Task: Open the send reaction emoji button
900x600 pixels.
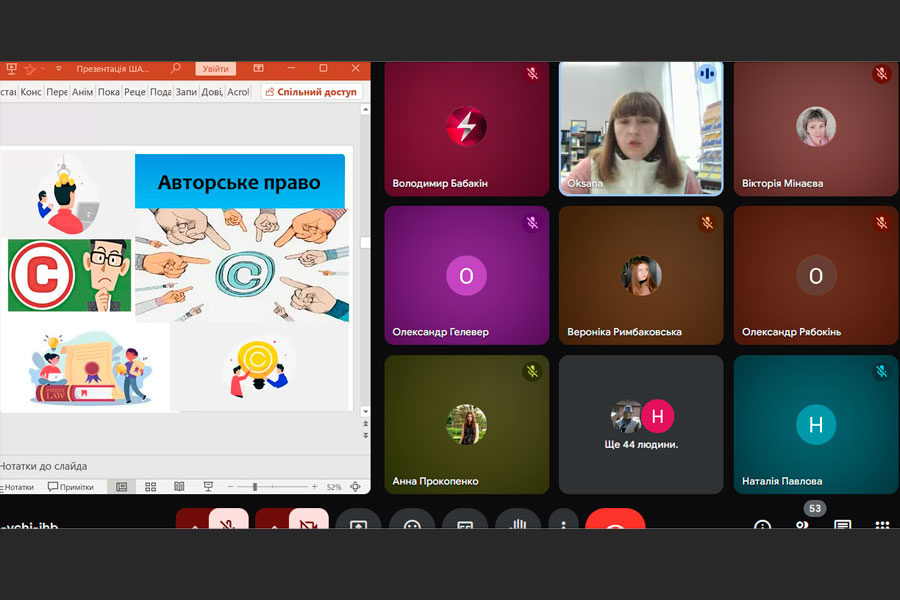Action: (x=412, y=523)
